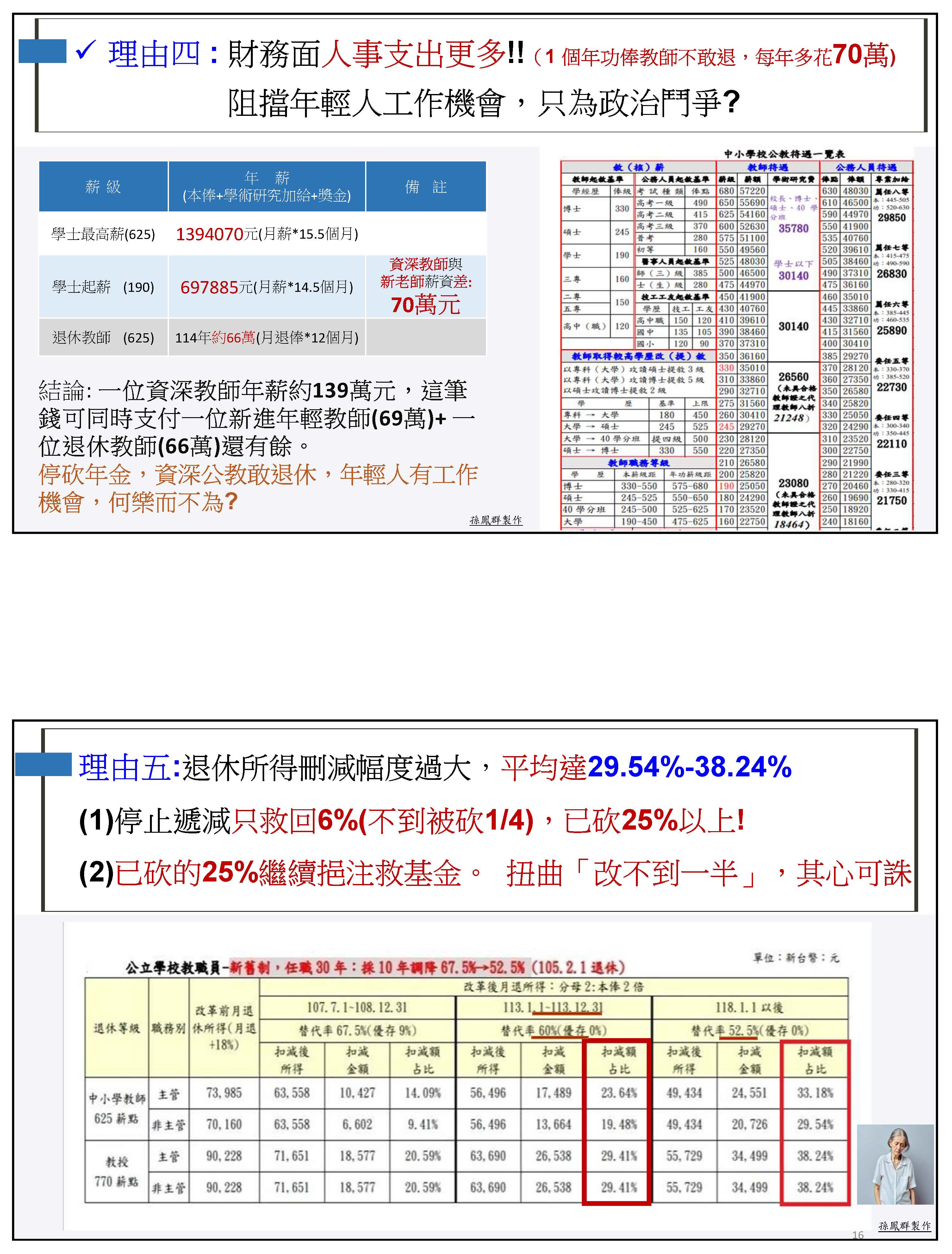Click the 33.18% value in red-boxed column
The height and width of the screenshot is (1254, 952).
[x=815, y=1093]
